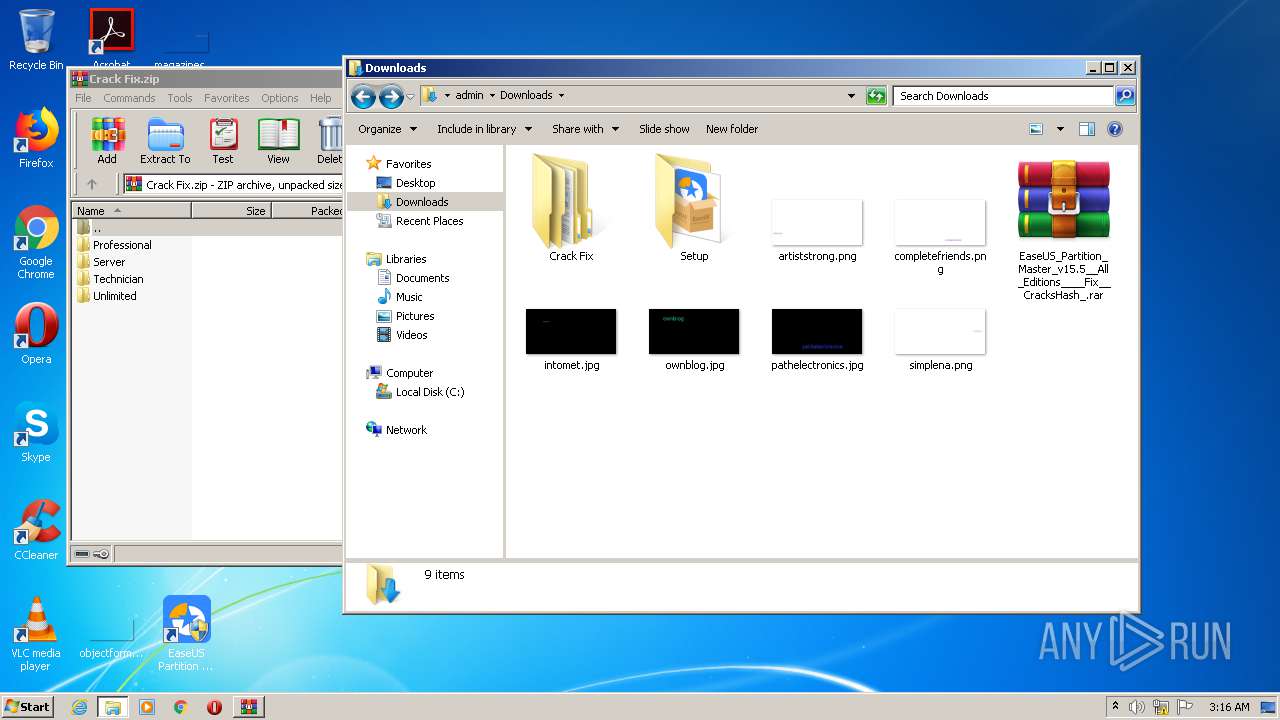
Task: Expand the address bar history dropdown
Action: 851,96
